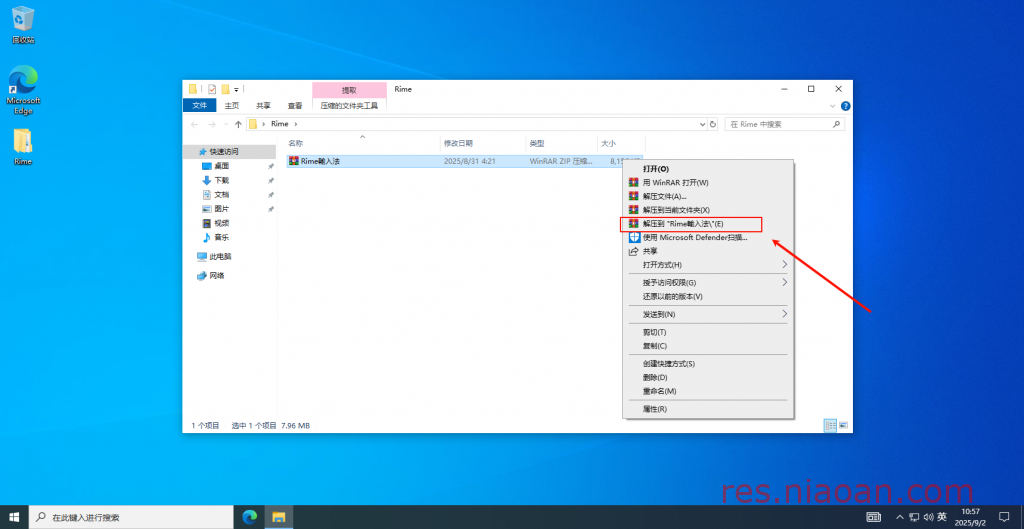Open 下载 in the navigation pane
The height and width of the screenshot is (529, 1024).
coord(221,180)
